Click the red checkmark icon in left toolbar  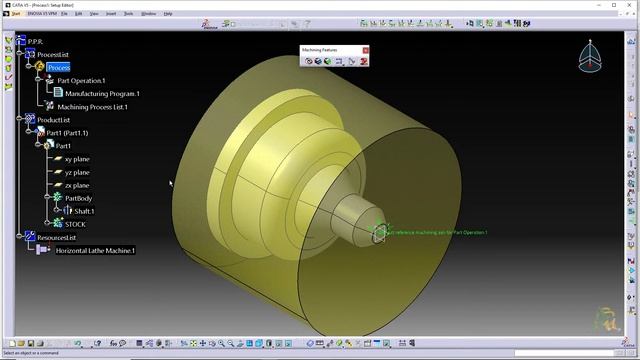pyautogui.click(x=9, y=77)
